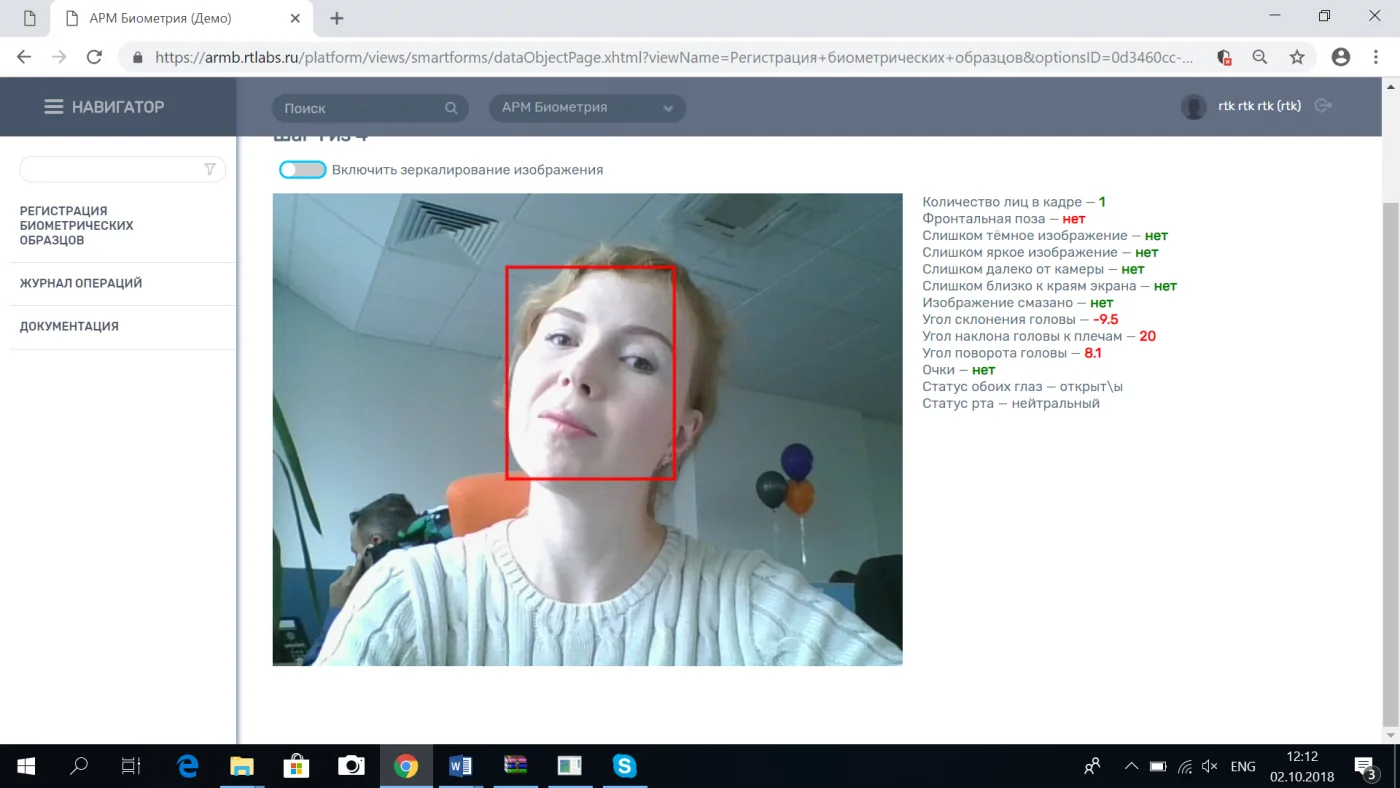Click the Очки — нет line

click(x=959, y=370)
